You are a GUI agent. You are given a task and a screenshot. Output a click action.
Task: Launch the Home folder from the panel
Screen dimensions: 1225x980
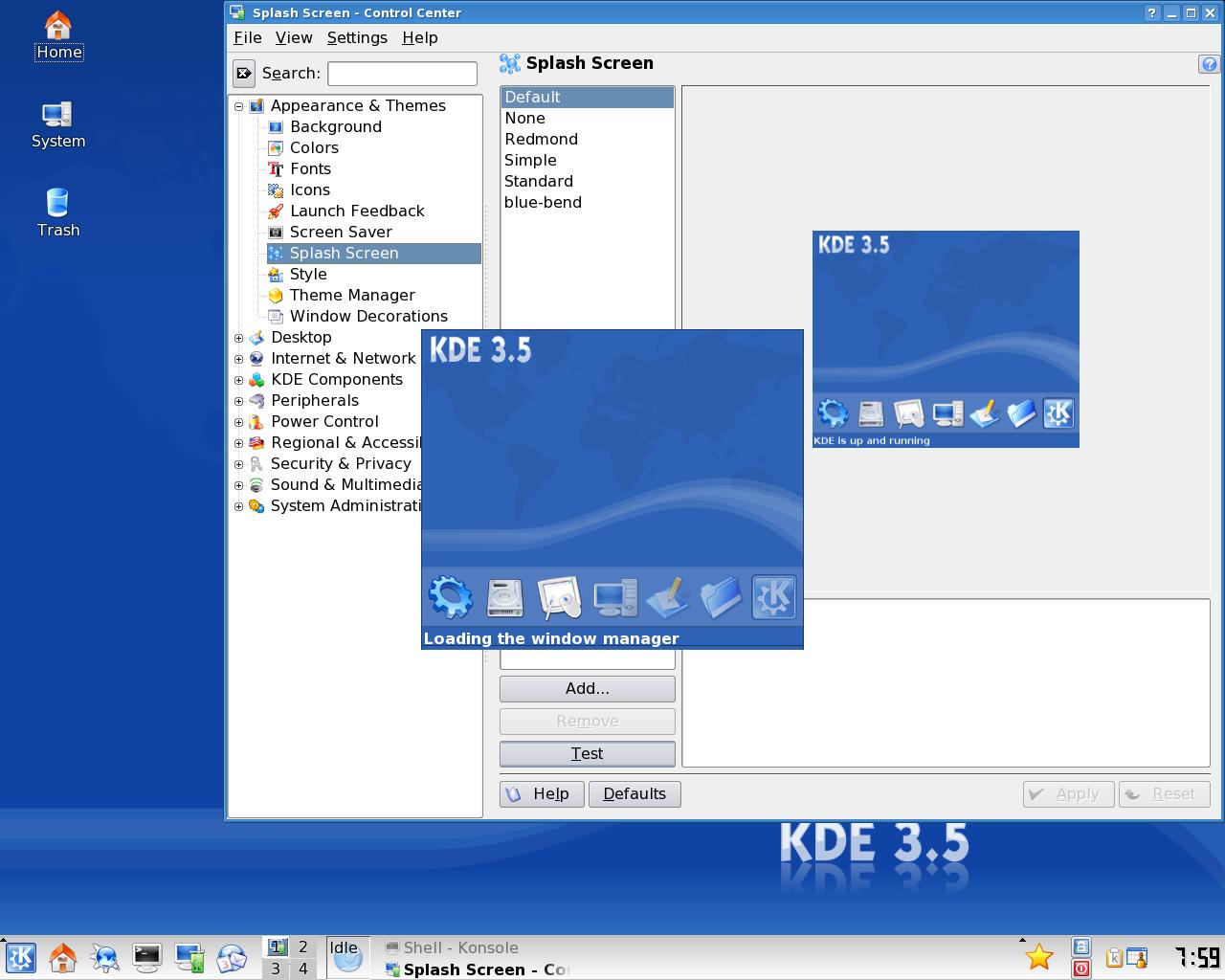63,957
